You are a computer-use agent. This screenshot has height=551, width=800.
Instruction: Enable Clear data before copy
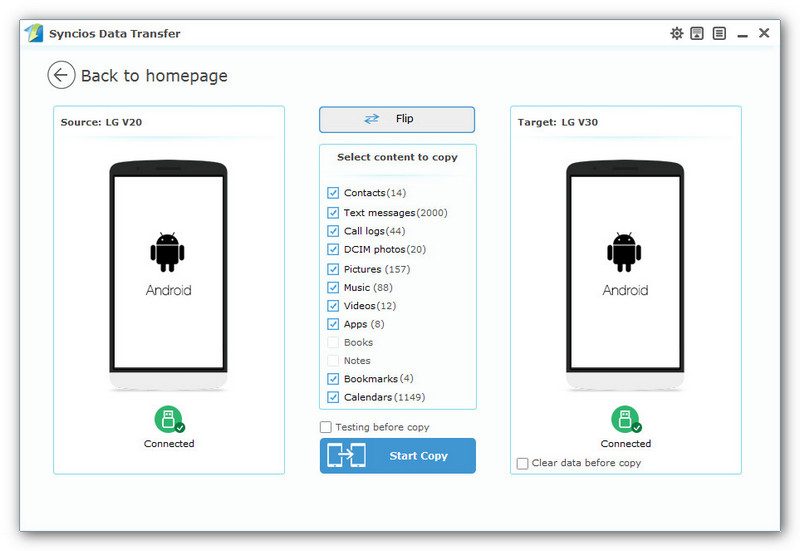click(522, 463)
